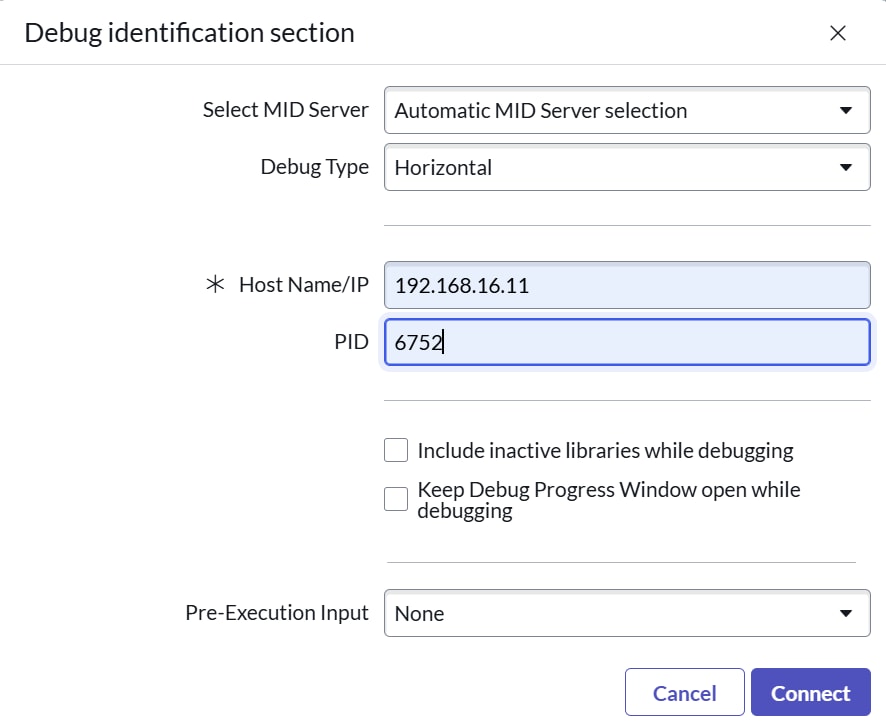Image resolution: width=886 pixels, height=724 pixels.
Task: Click the PID label
Action: (x=351, y=342)
